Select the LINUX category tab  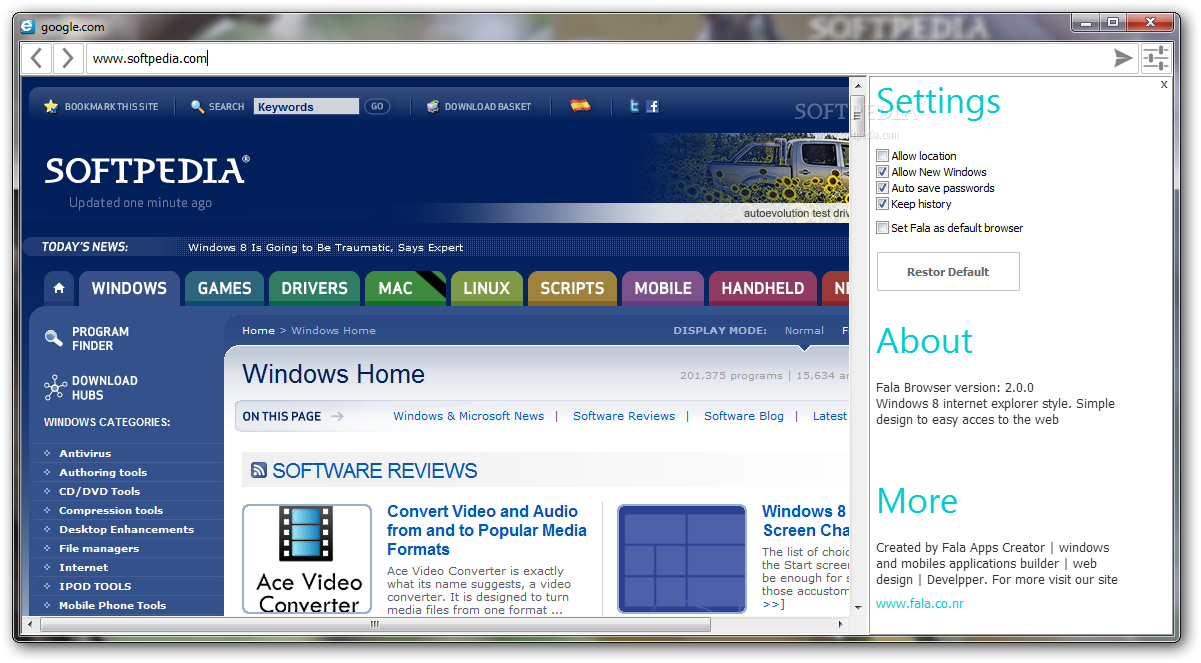487,288
